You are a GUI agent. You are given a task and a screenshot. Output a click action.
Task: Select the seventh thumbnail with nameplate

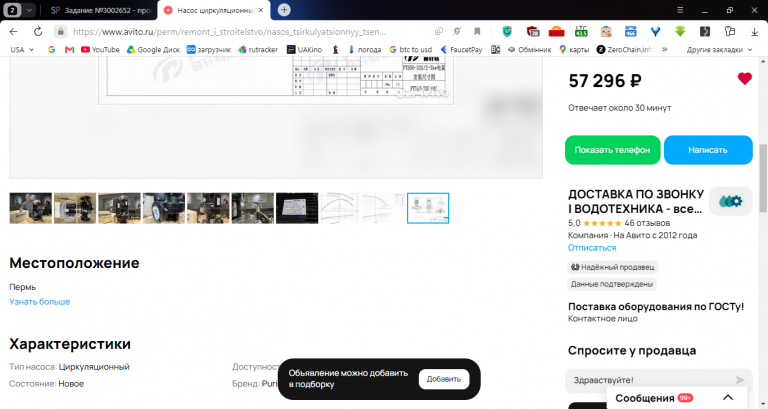point(297,208)
